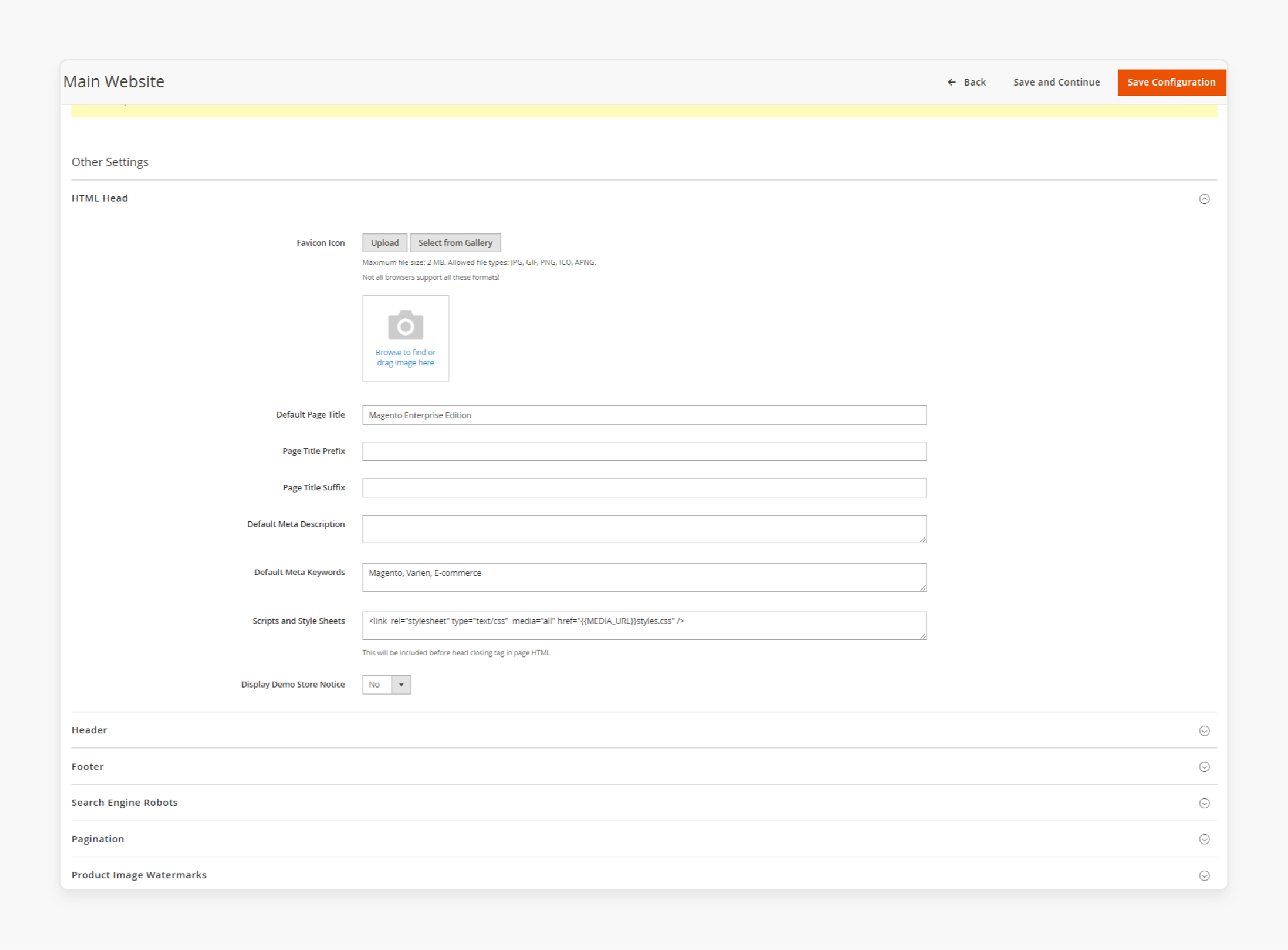Click the Scripts and Style Sheets text area

[x=644, y=625]
